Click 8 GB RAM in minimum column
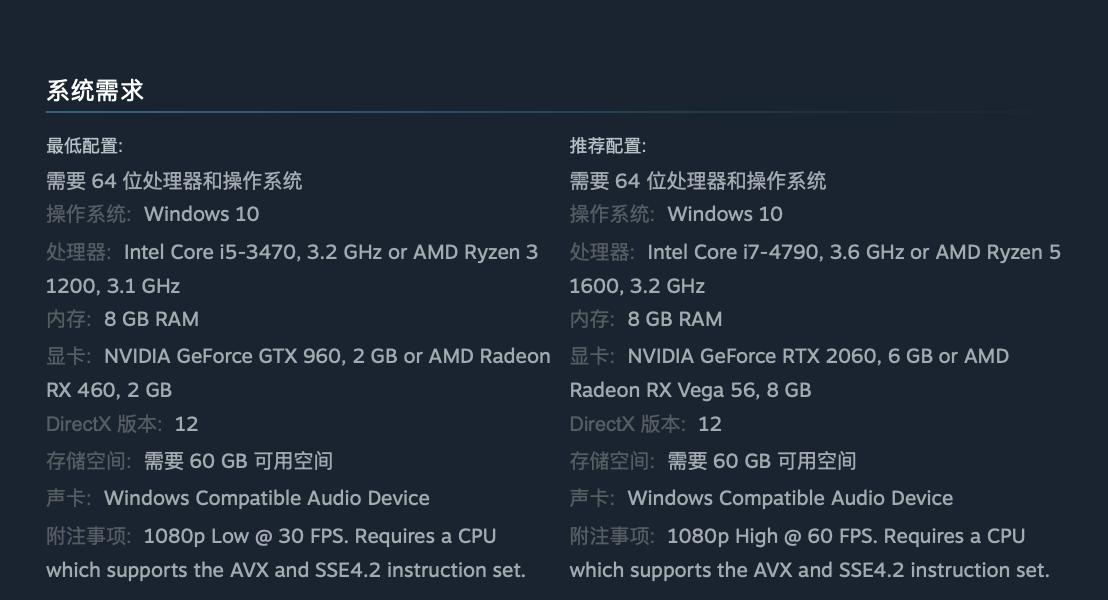This screenshot has height=600, width=1108. [151, 319]
